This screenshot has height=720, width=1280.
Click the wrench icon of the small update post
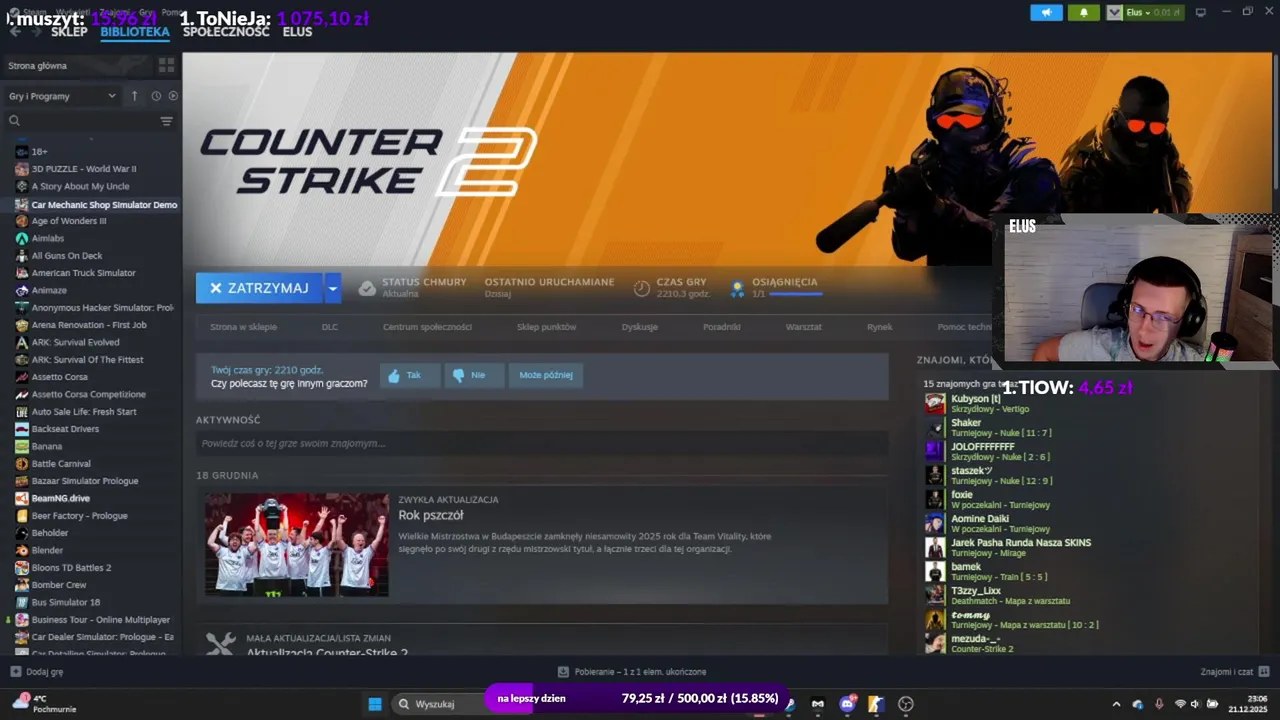(220, 645)
